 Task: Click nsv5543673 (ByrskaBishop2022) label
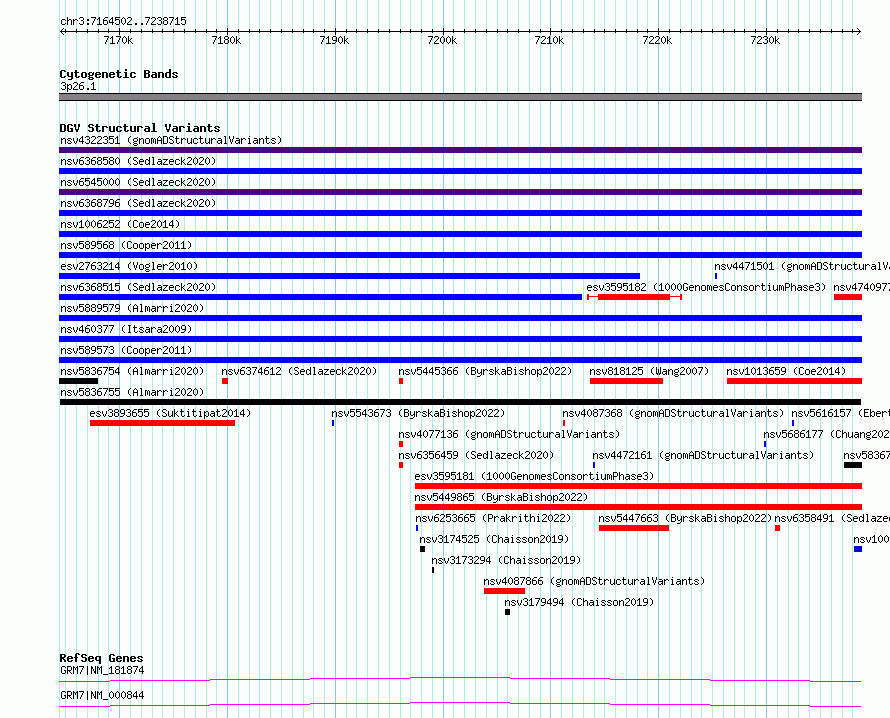418,413
